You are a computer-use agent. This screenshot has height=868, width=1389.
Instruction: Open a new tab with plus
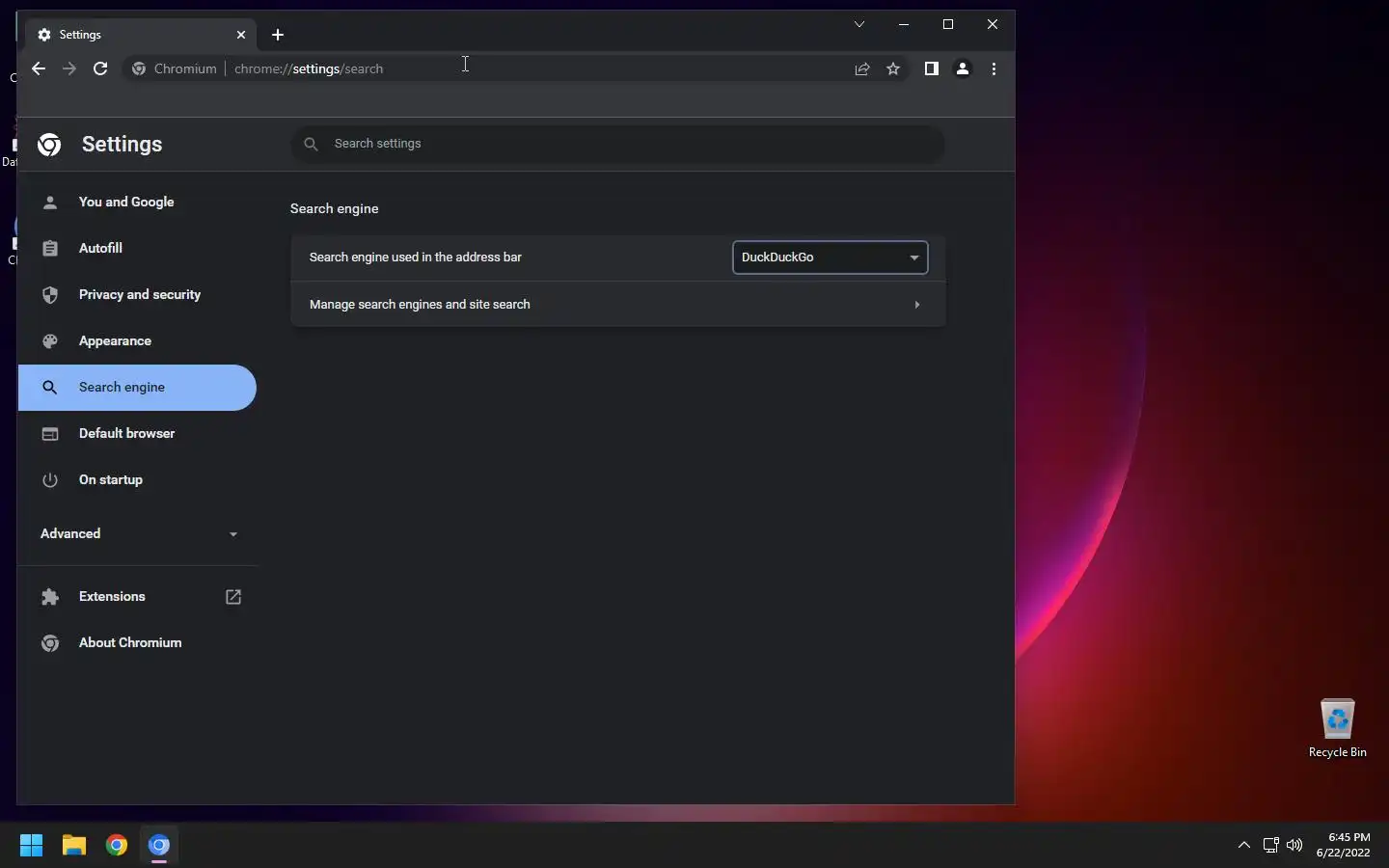pyautogui.click(x=278, y=35)
